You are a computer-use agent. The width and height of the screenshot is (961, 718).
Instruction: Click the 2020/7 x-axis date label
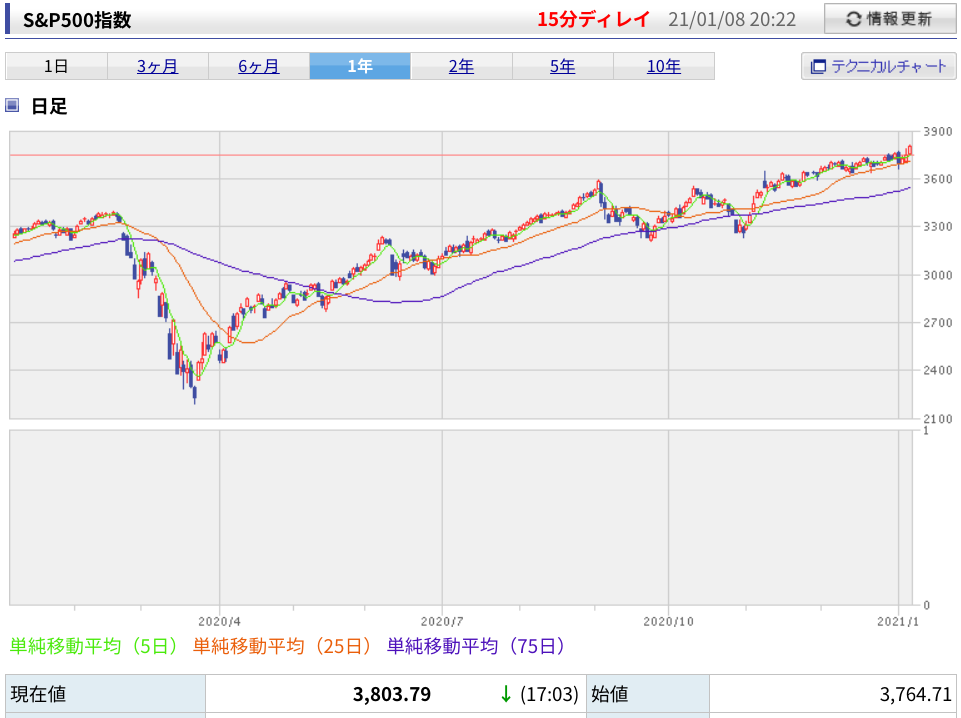click(442, 622)
